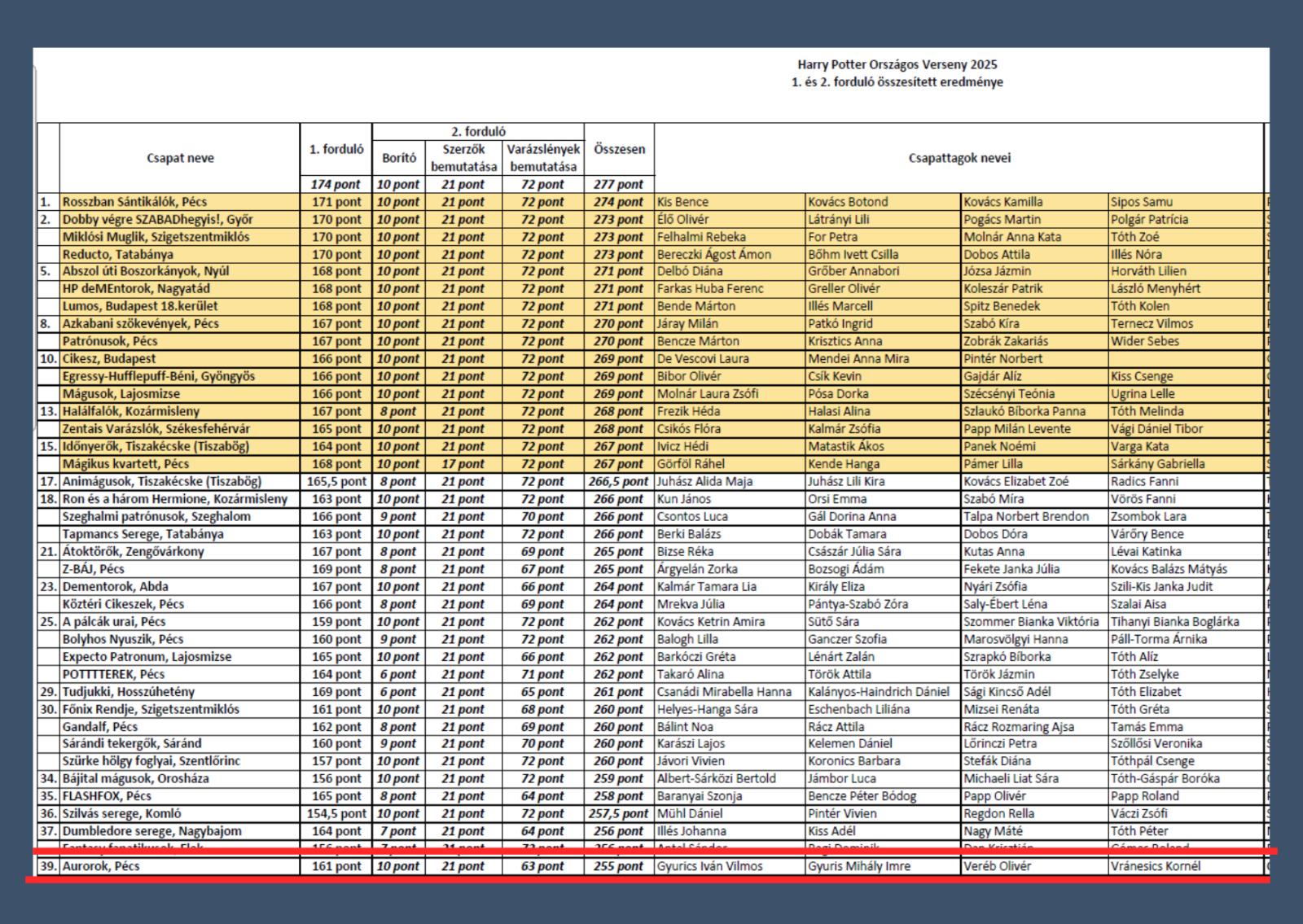Click team 'Mágikus kvartett, Pécs'
Viewport: 1303px width, 924px height.
(125, 464)
